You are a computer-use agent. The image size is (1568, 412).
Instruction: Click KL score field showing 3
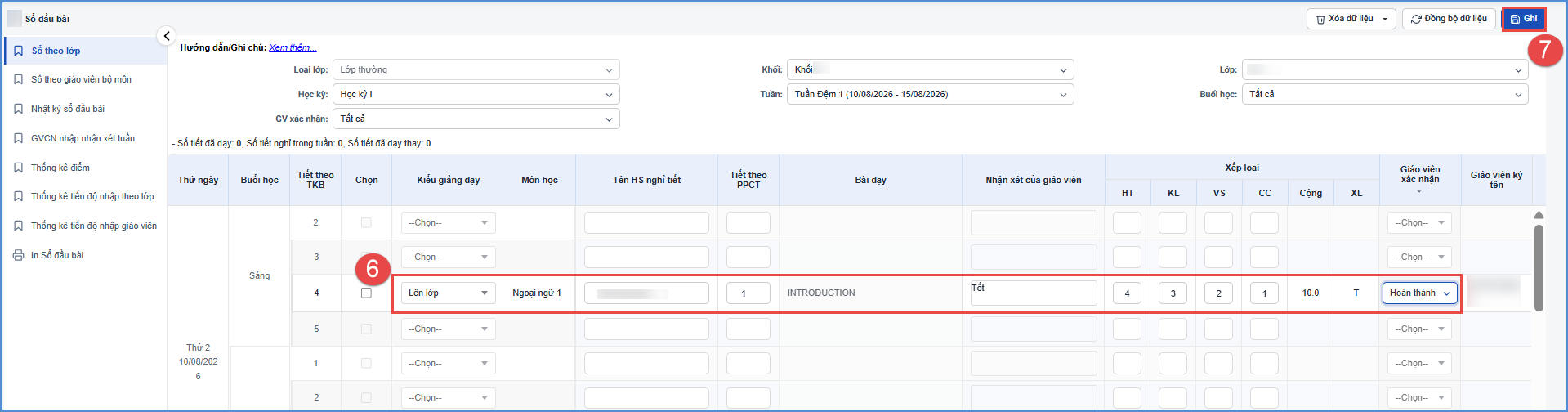(1173, 293)
